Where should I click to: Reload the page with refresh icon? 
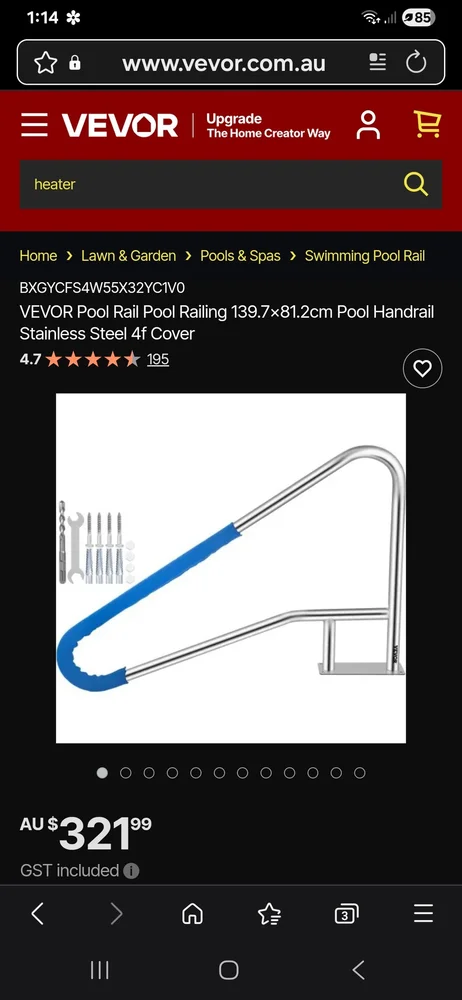[416, 62]
